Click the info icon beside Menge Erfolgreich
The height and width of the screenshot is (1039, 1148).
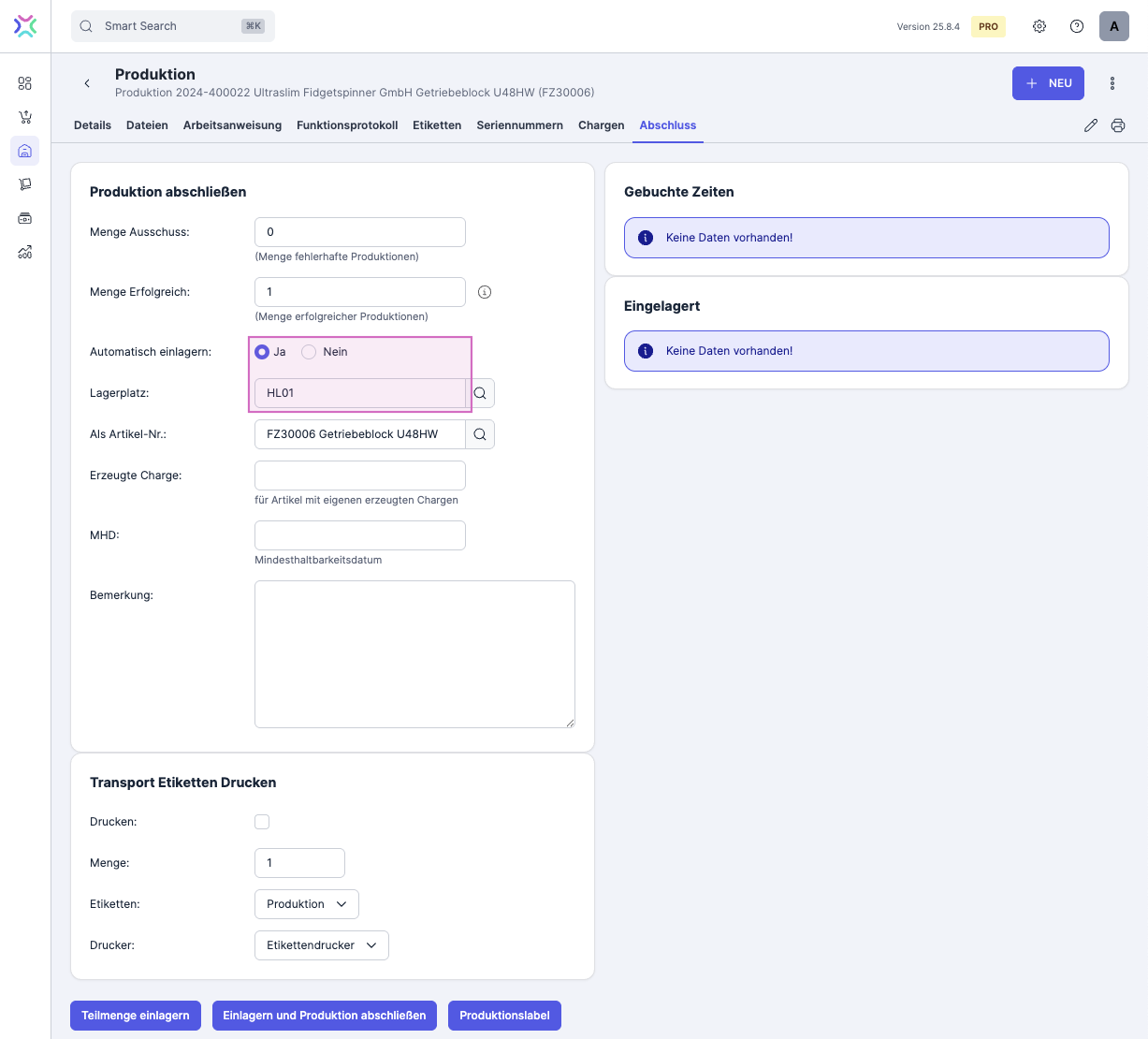coord(485,292)
